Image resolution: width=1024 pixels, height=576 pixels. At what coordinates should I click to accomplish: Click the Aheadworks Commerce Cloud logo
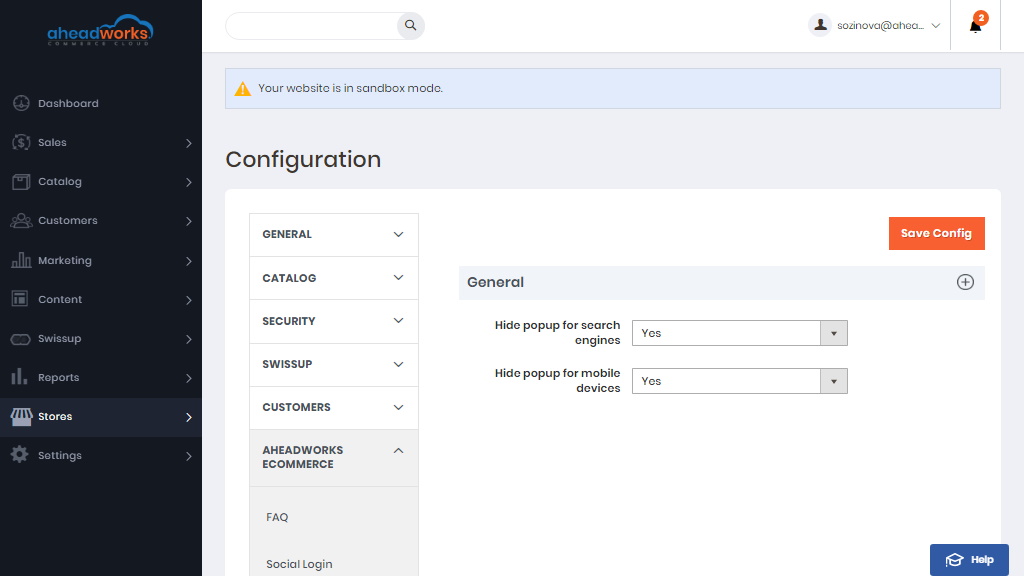100,30
